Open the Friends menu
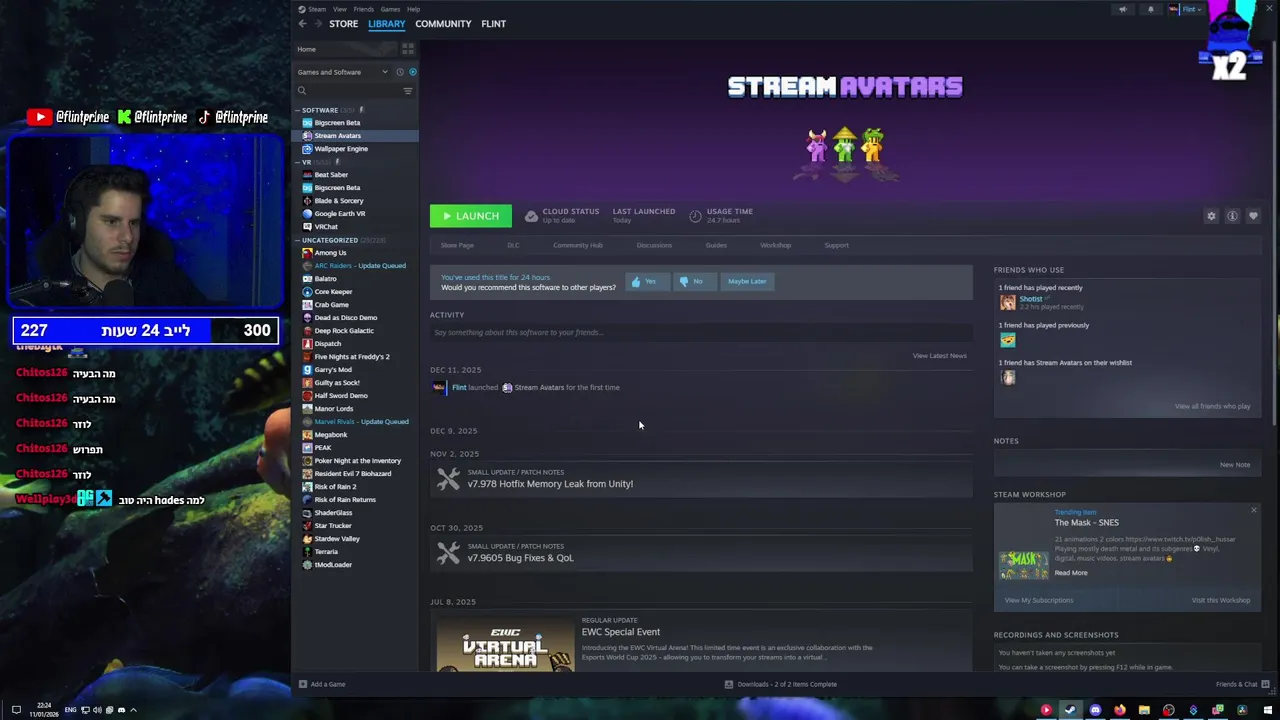The width and height of the screenshot is (1280, 720). click(x=363, y=9)
